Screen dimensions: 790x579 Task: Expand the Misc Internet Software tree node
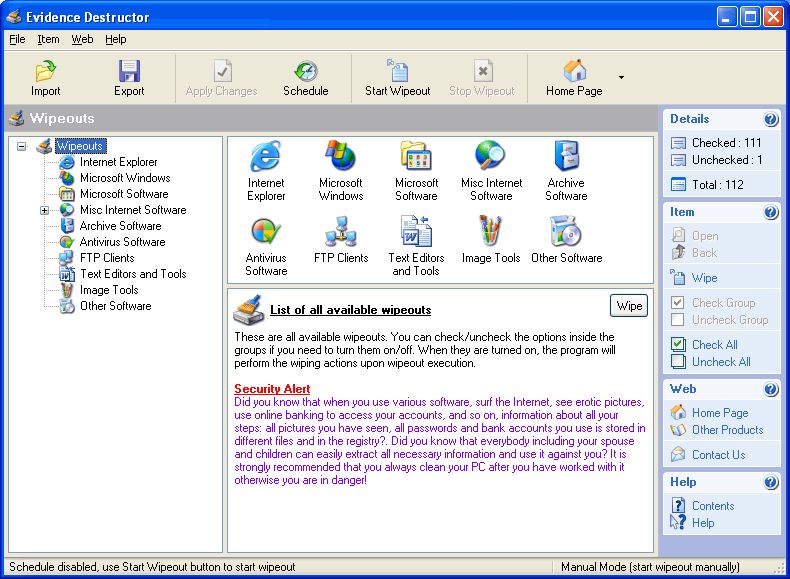[x=45, y=210]
